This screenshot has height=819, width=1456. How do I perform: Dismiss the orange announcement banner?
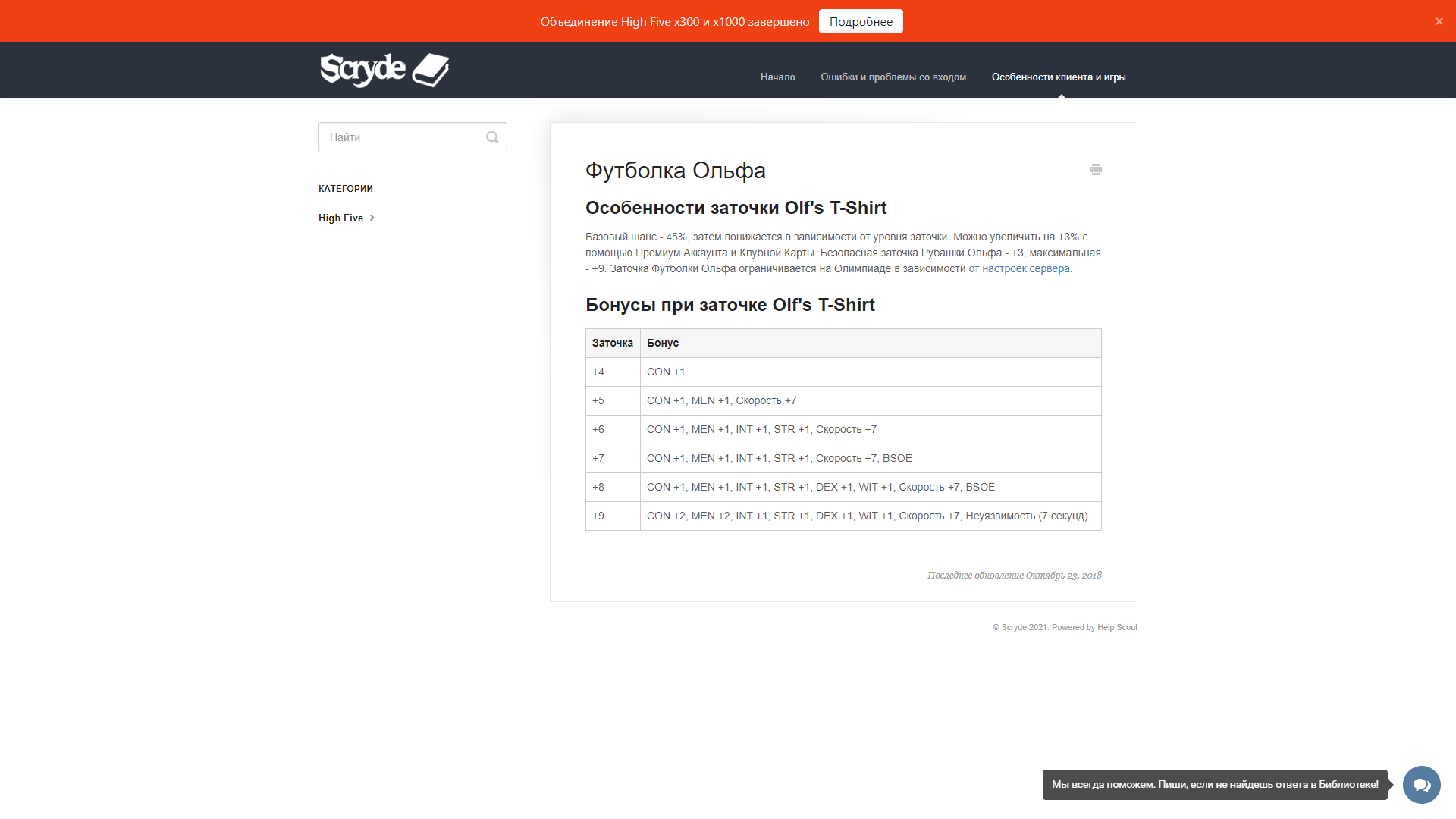click(1439, 21)
